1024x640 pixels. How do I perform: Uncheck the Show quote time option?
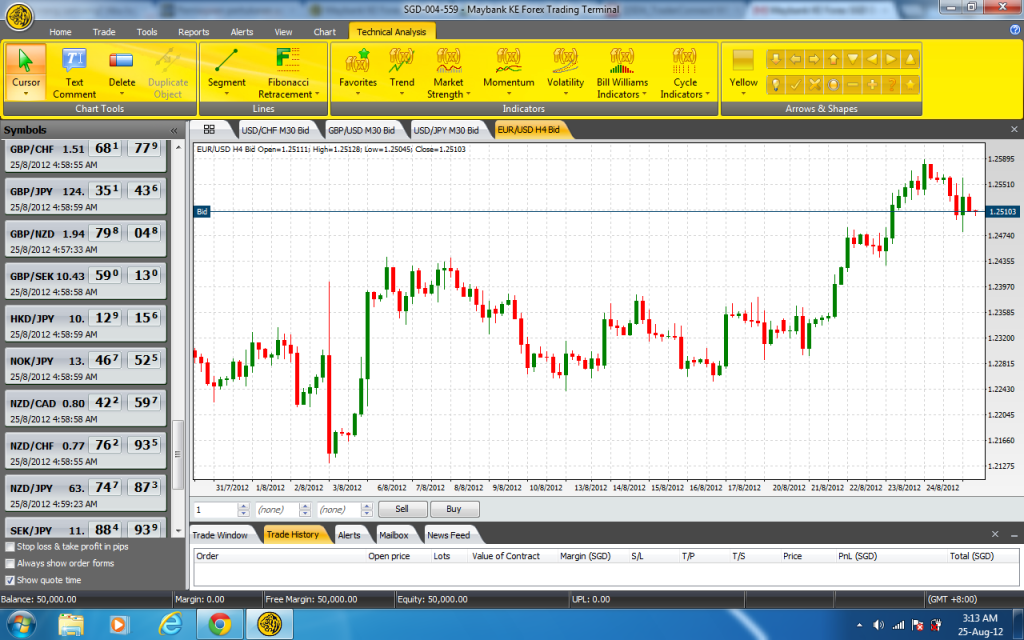tap(10, 580)
